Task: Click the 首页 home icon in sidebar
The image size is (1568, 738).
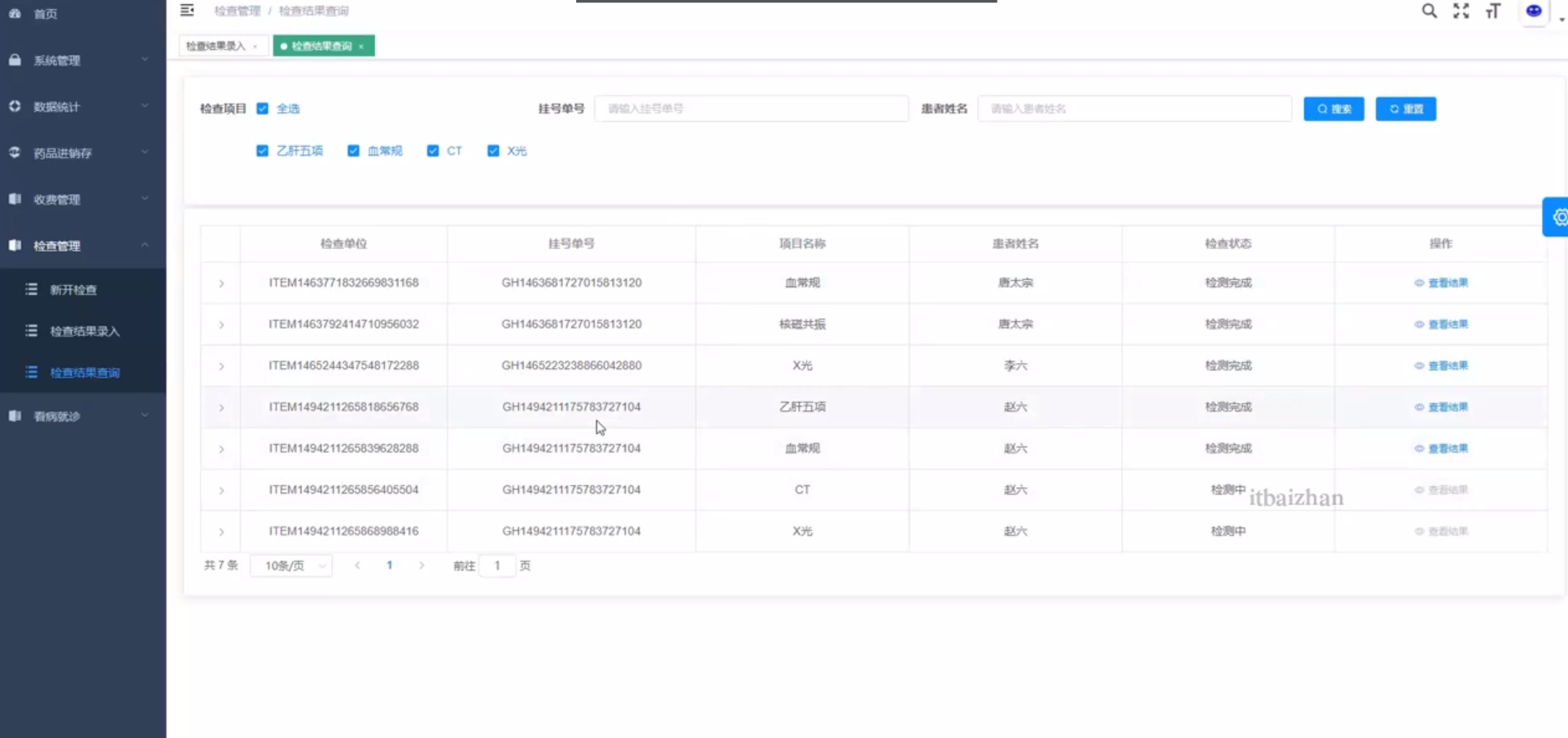Action: pos(15,13)
